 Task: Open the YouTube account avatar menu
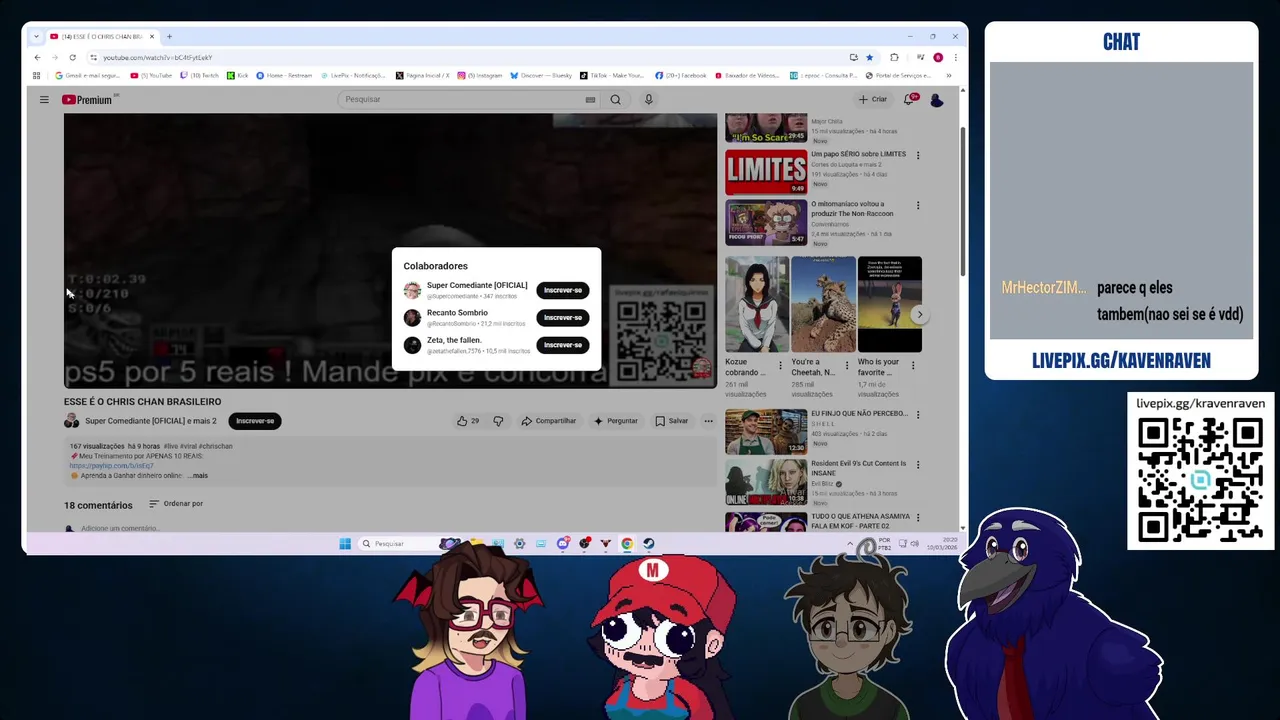coord(936,99)
